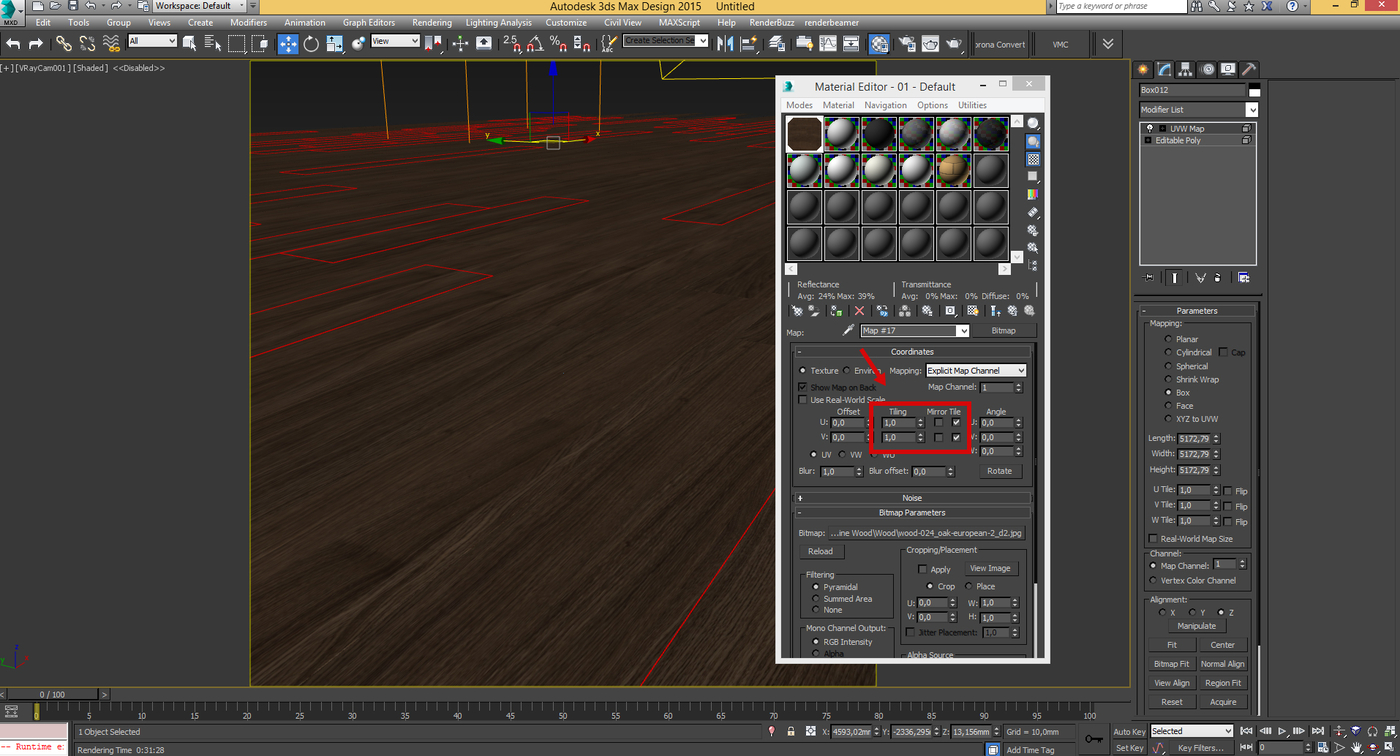Toggle the Angle Snap icon
1400x756 pixels.
(x=536, y=43)
